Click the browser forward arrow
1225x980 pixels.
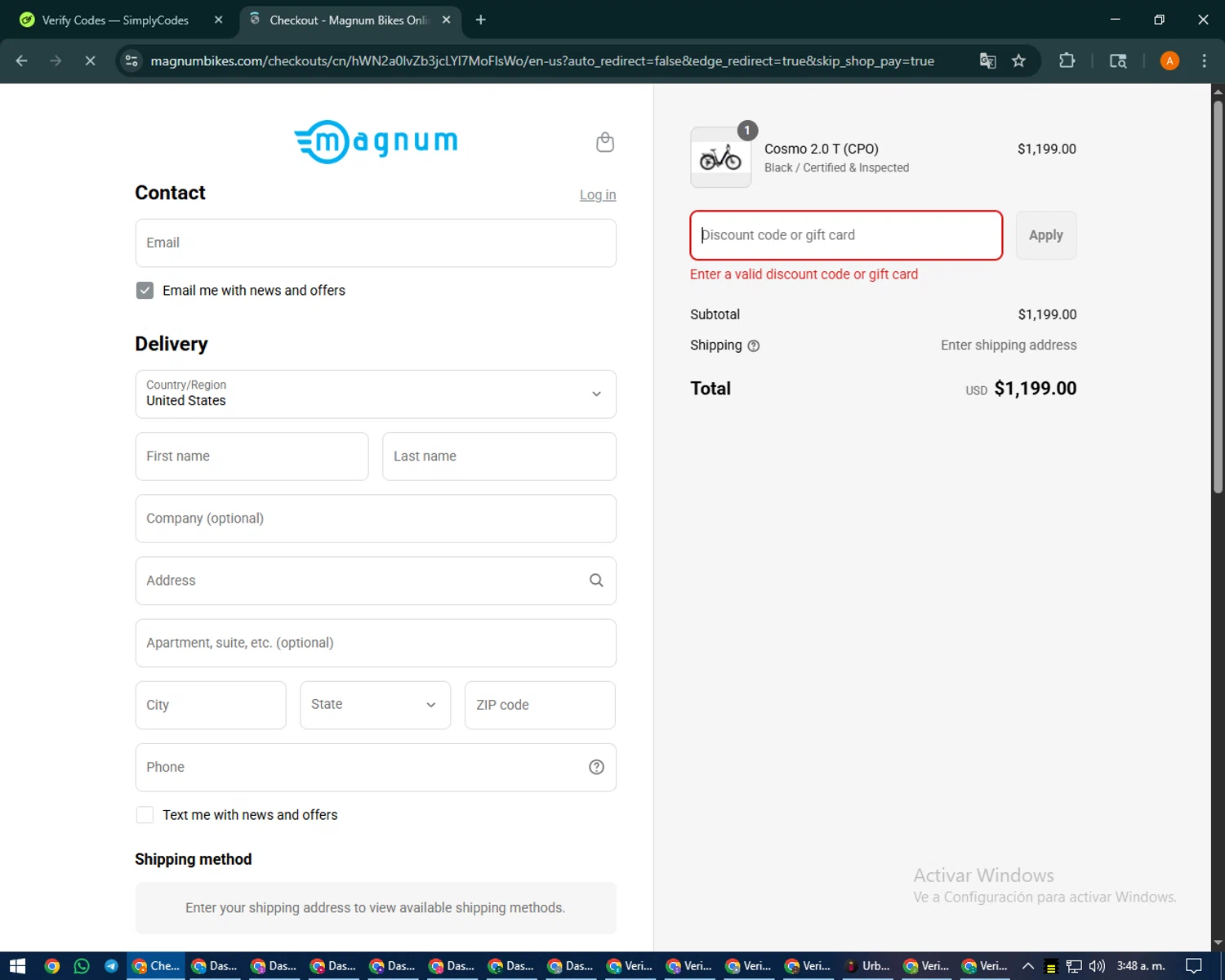tap(56, 60)
